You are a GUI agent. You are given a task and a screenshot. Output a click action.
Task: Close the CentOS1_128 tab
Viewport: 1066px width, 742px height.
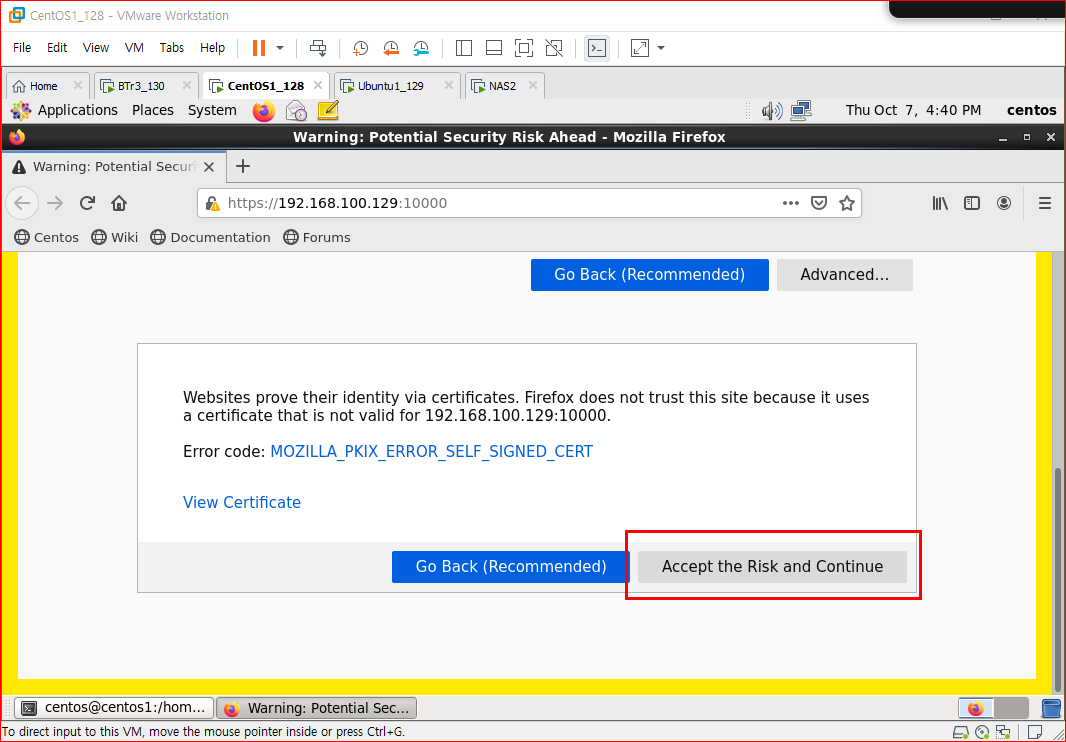coord(317,86)
